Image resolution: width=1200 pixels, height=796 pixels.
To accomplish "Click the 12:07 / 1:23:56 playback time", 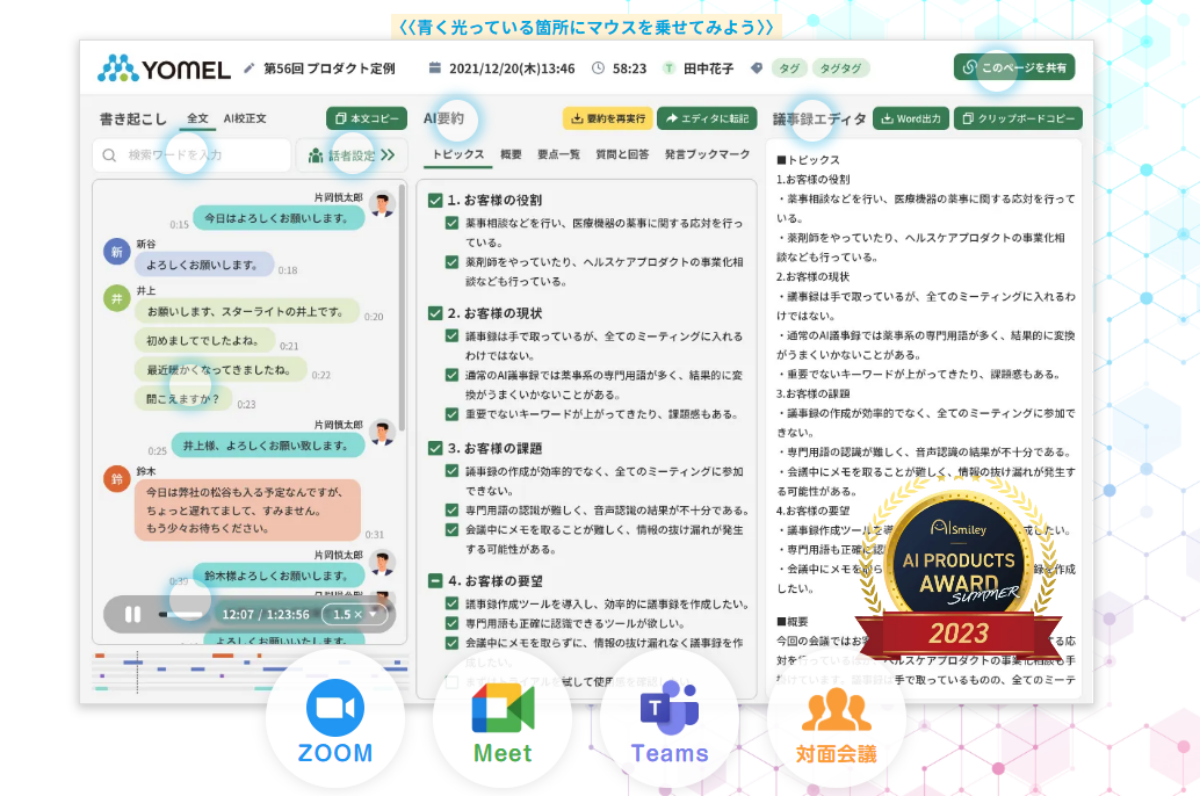I will (265, 614).
